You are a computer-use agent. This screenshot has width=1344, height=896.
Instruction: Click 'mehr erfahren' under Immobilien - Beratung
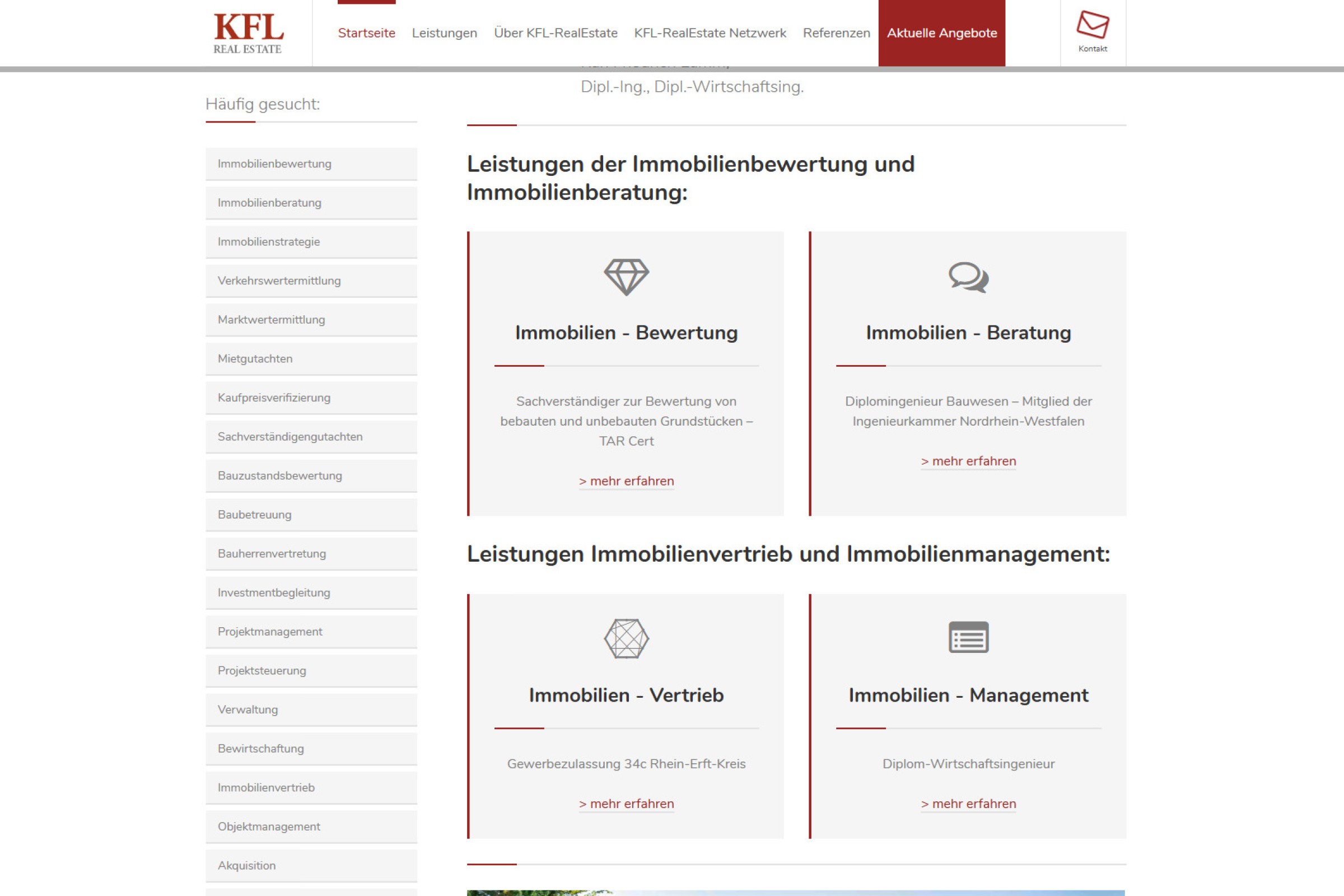(x=968, y=461)
